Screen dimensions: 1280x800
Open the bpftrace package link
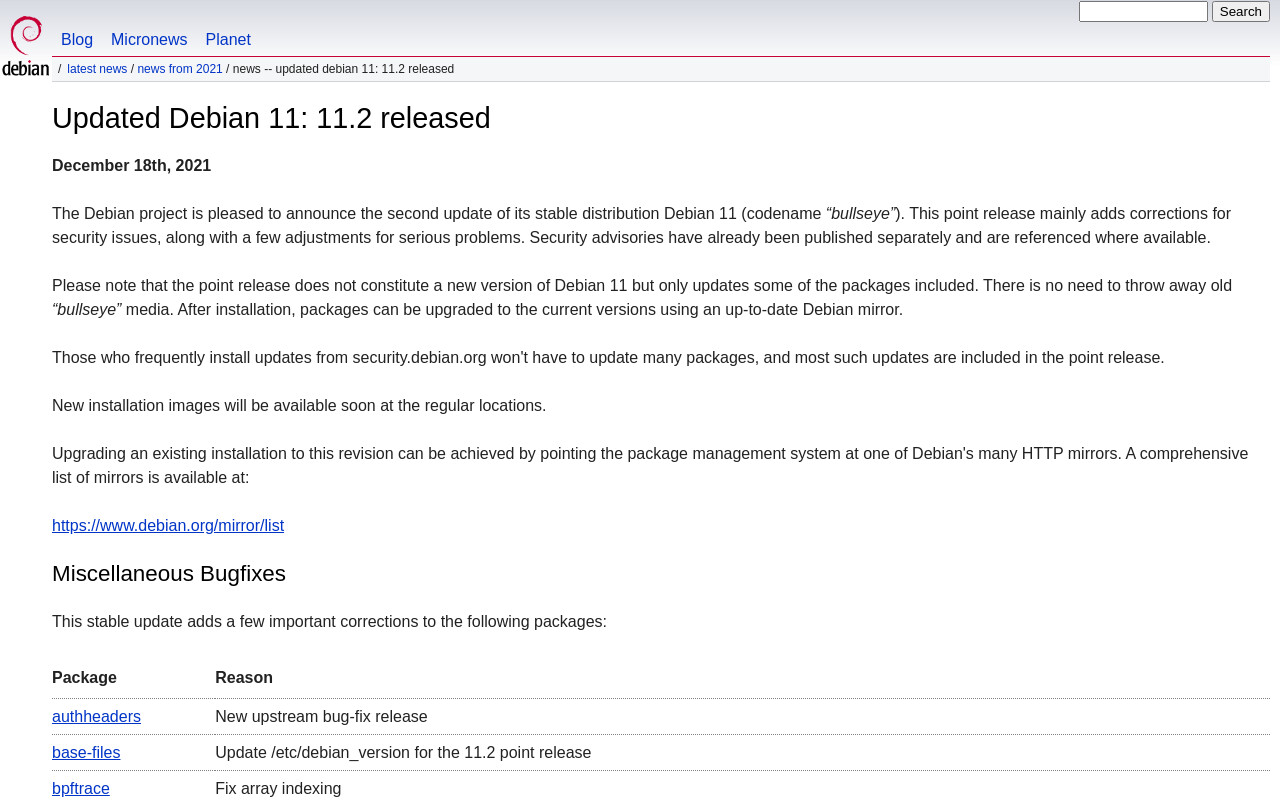81,789
